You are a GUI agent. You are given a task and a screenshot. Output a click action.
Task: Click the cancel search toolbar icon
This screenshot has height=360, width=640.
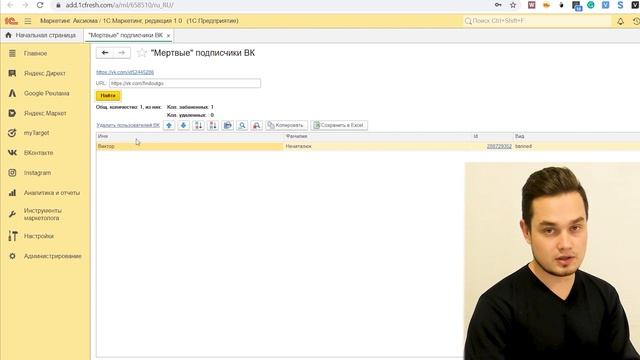[x=257, y=125]
